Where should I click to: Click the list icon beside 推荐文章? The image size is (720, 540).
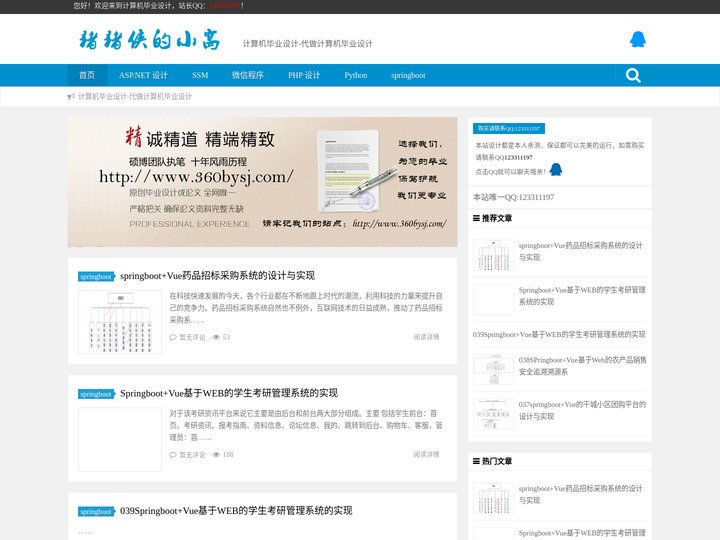click(x=476, y=218)
